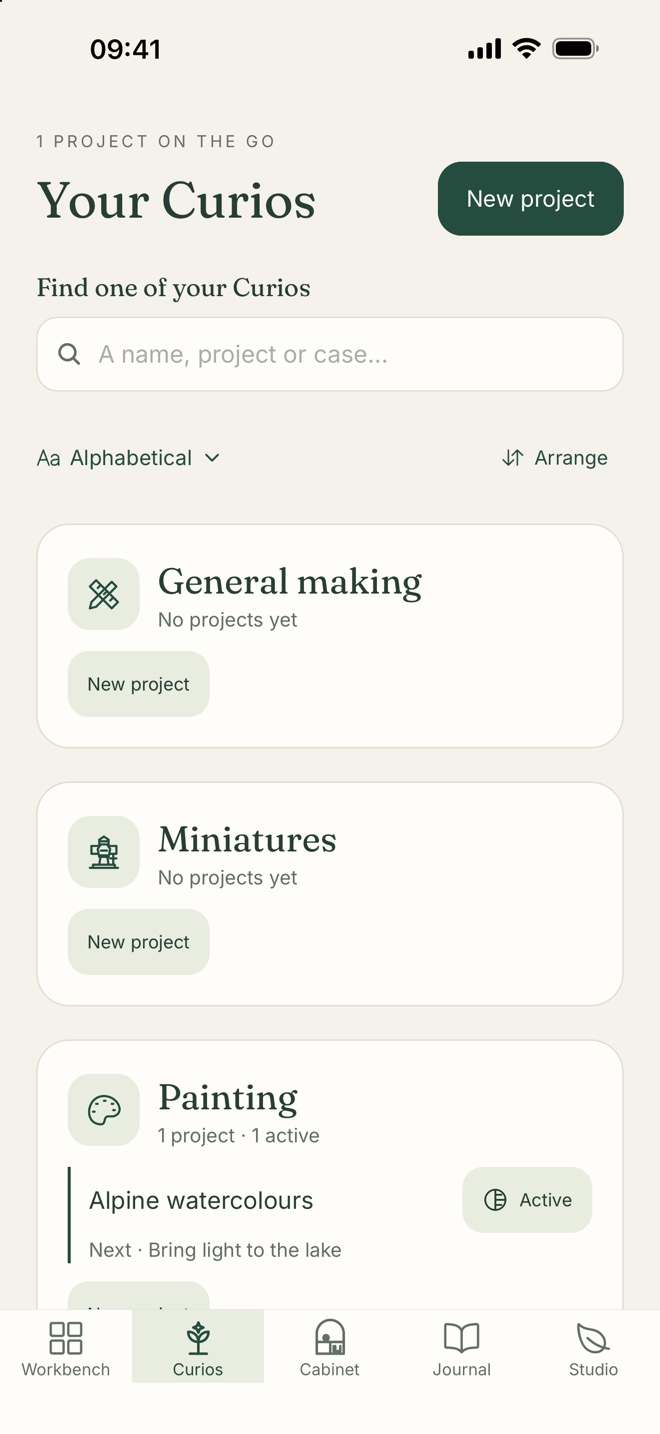This screenshot has height=1434, width=660.
Task: Tap the Miniatures figure icon
Action: coord(103,852)
